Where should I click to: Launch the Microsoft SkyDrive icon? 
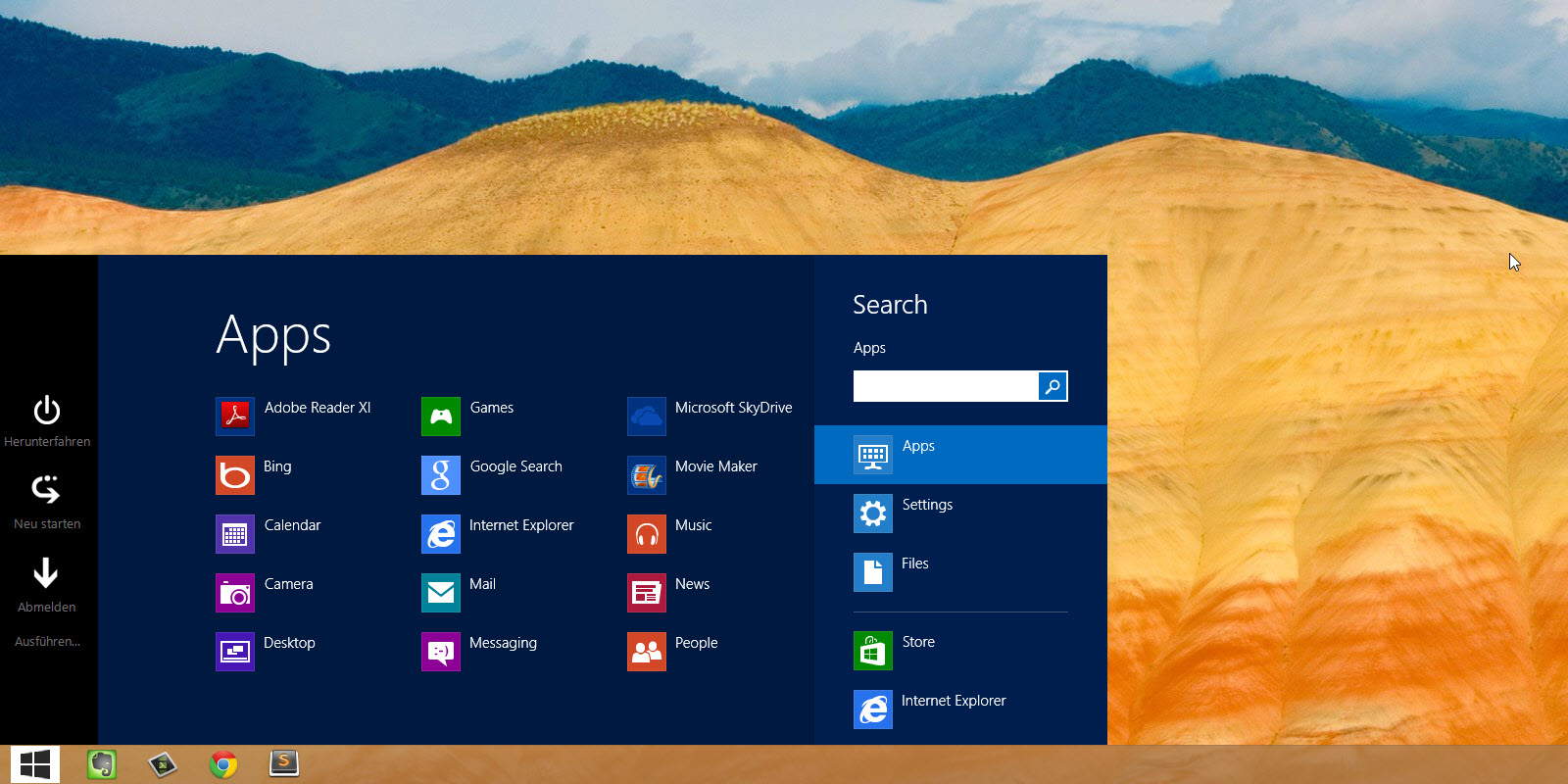click(x=647, y=416)
